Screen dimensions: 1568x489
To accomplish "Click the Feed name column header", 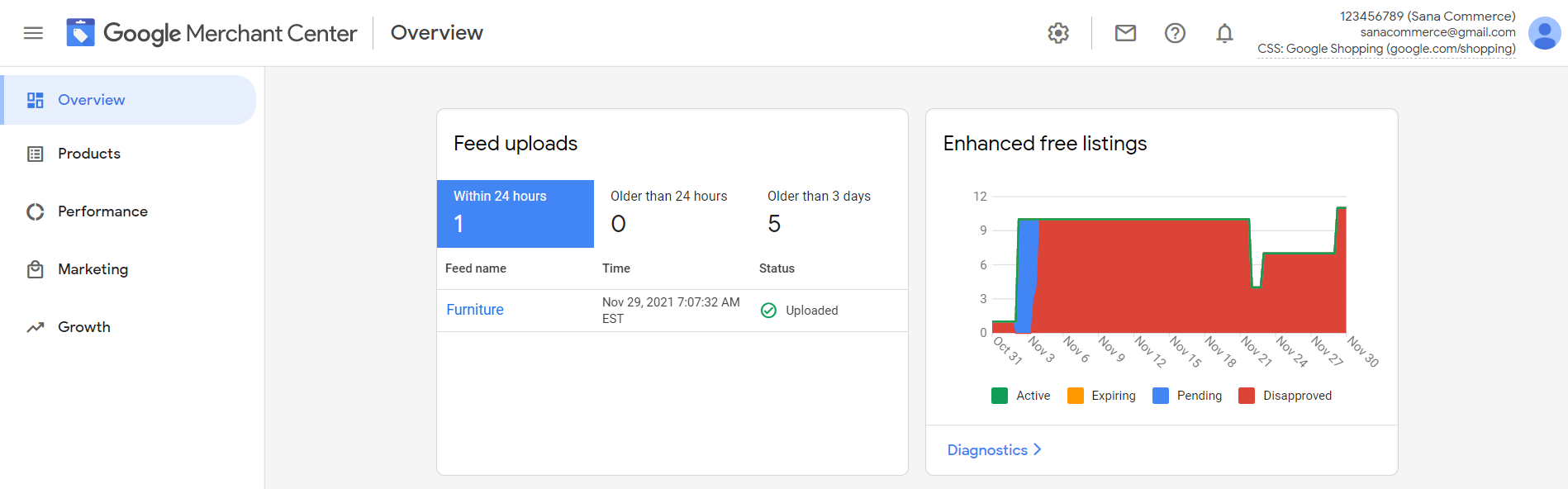I will [476, 268].
